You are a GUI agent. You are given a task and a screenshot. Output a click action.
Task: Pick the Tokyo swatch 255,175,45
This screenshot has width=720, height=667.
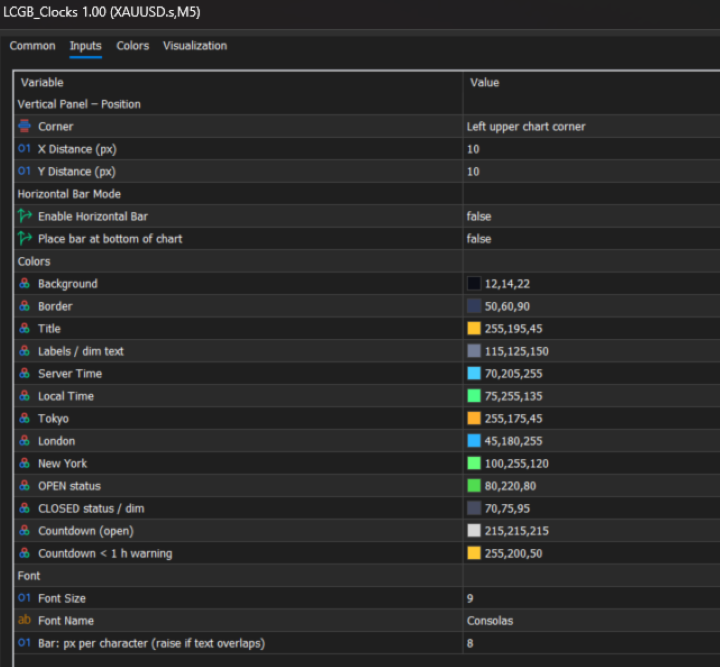tap(474, 418)
